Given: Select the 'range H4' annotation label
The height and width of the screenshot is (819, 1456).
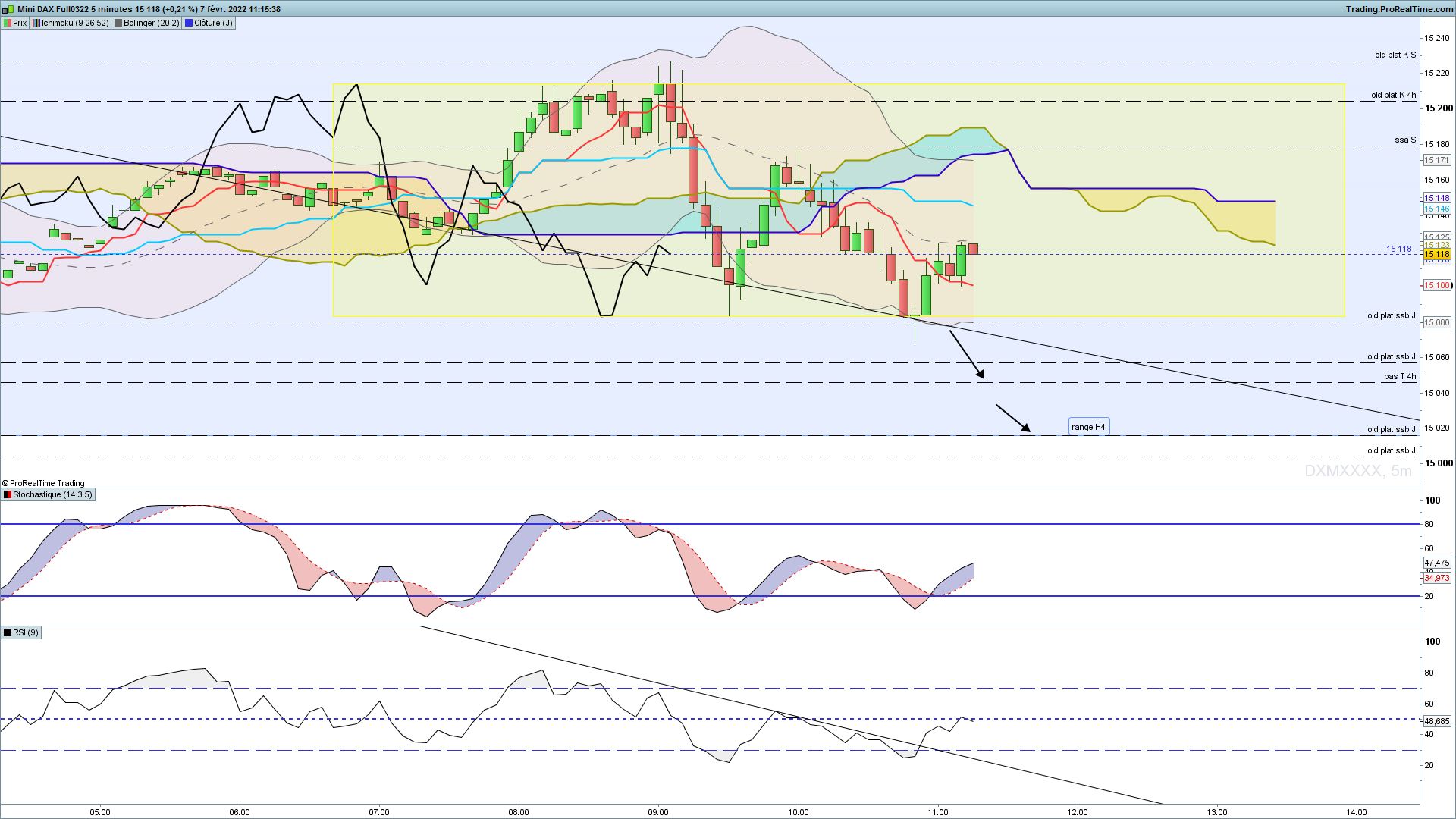Looking at the screenshot, I should 1088,427.
